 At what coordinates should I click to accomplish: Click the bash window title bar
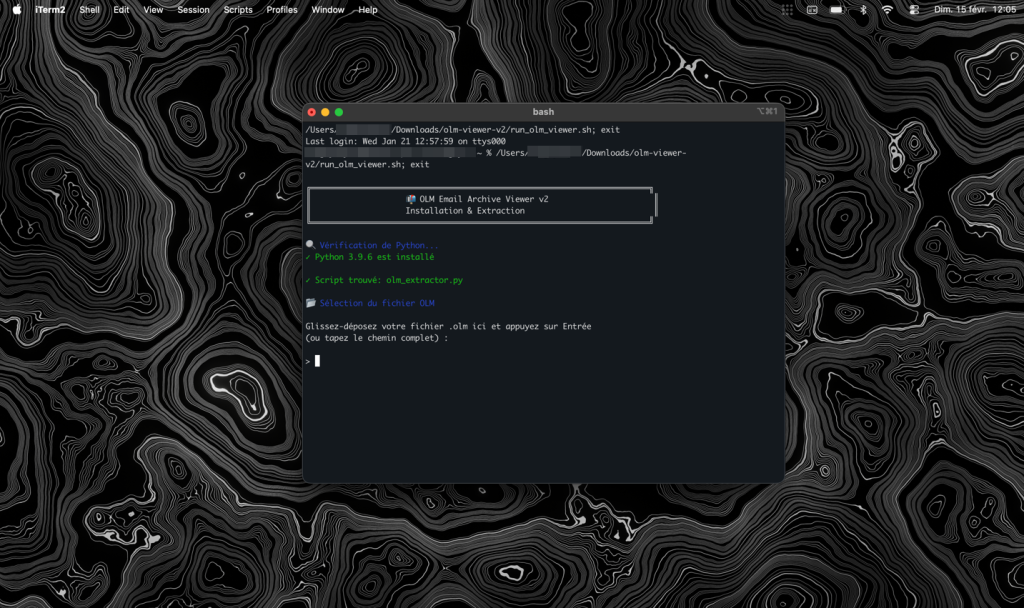tap(543, 112)
